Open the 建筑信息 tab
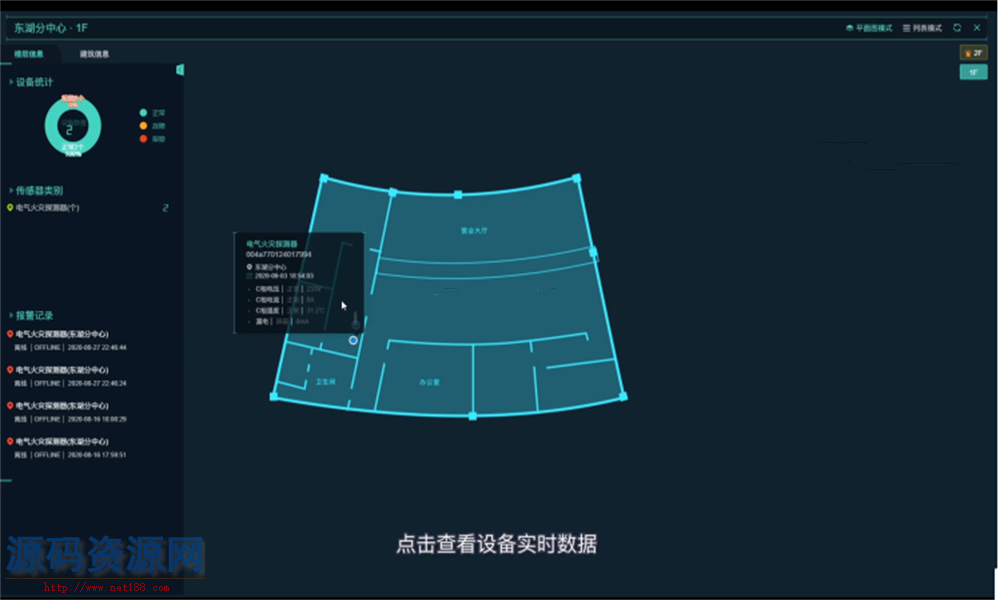Screen dimensions: 1000x600 pos(95,54)
